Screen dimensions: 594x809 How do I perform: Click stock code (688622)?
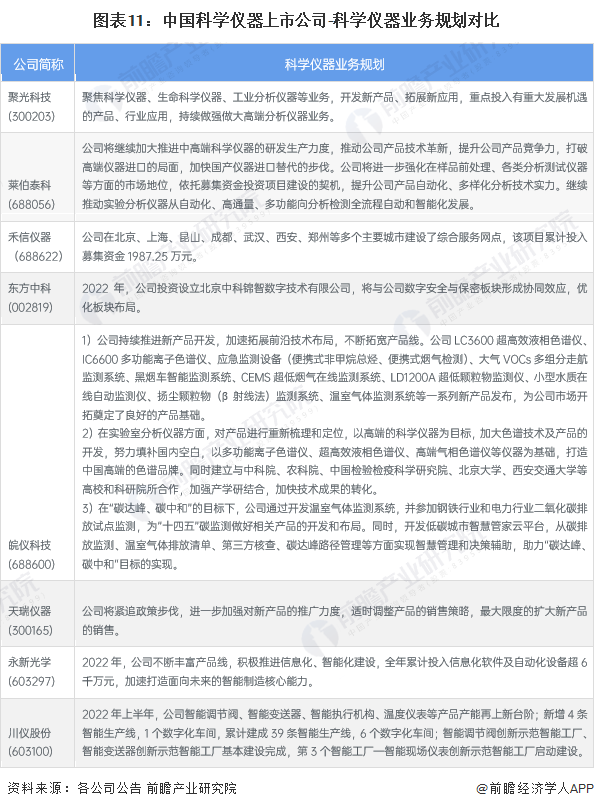coord(39,256)
